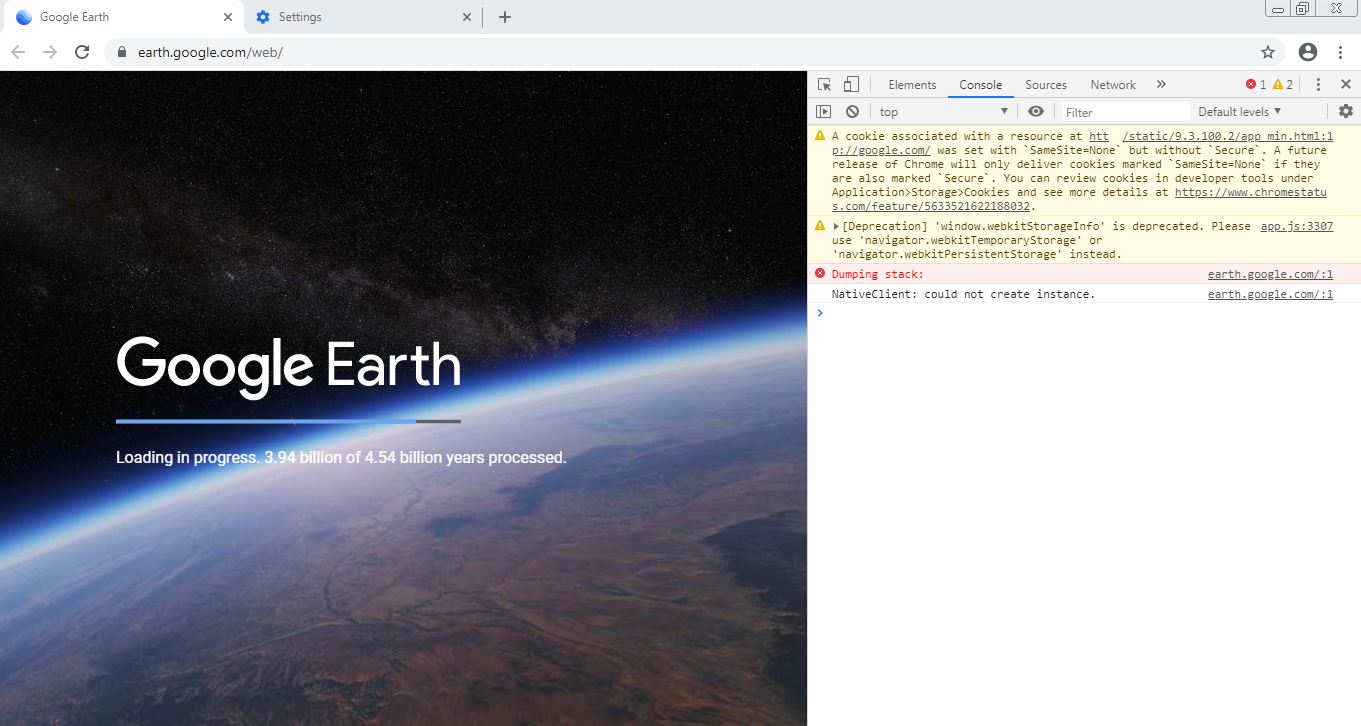Viewport: 1361px width, 726px height.
Task: Expand the Deprecation warning message
Action: (x=836, y=226)
